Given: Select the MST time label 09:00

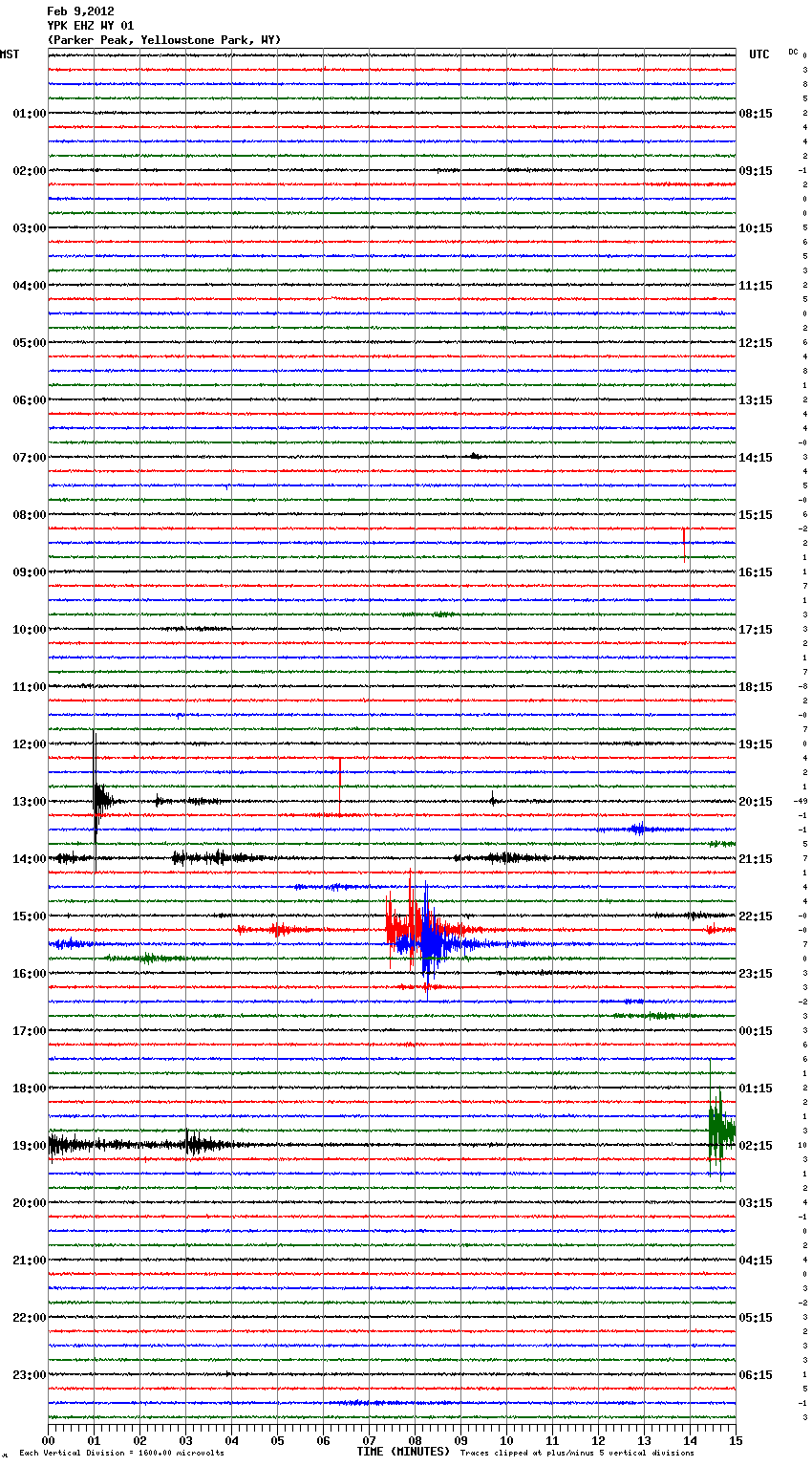Looking at the screenshot, I should [x=30, y=572].
